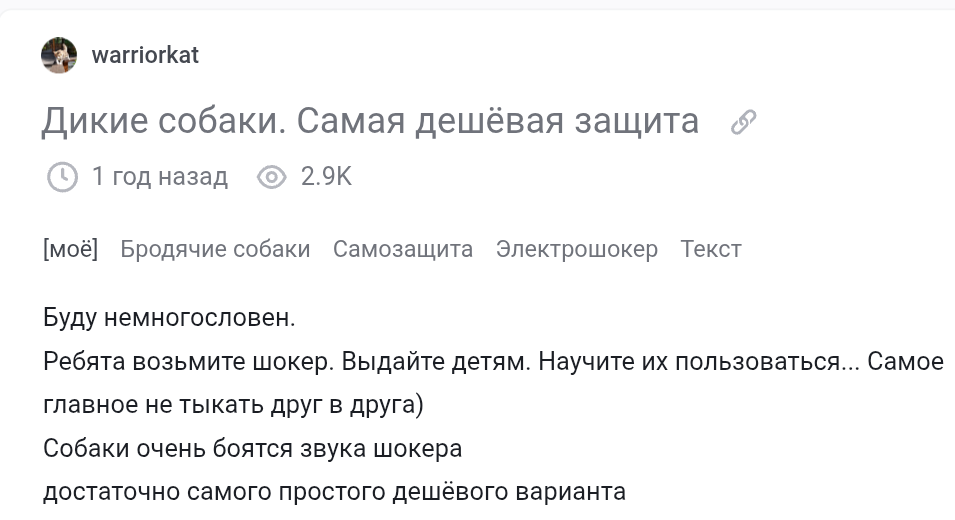The image size is (955, 520).
Task: Select the [моё] tag
Action: 70,249
